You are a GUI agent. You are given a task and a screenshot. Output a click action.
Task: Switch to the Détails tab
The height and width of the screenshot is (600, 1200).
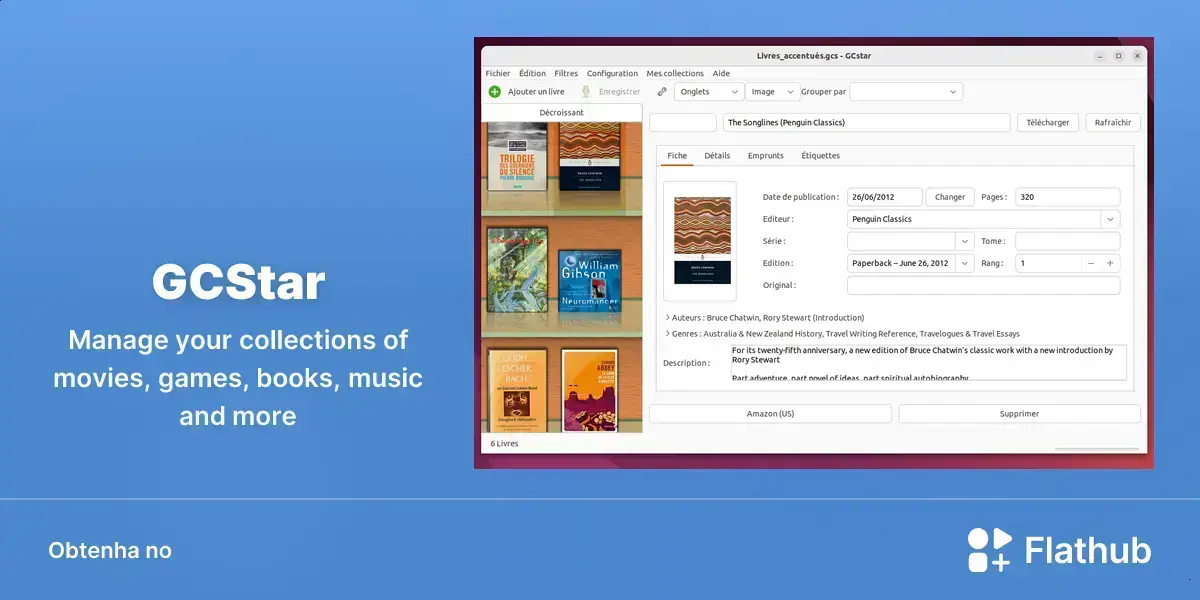click(717, 156)
